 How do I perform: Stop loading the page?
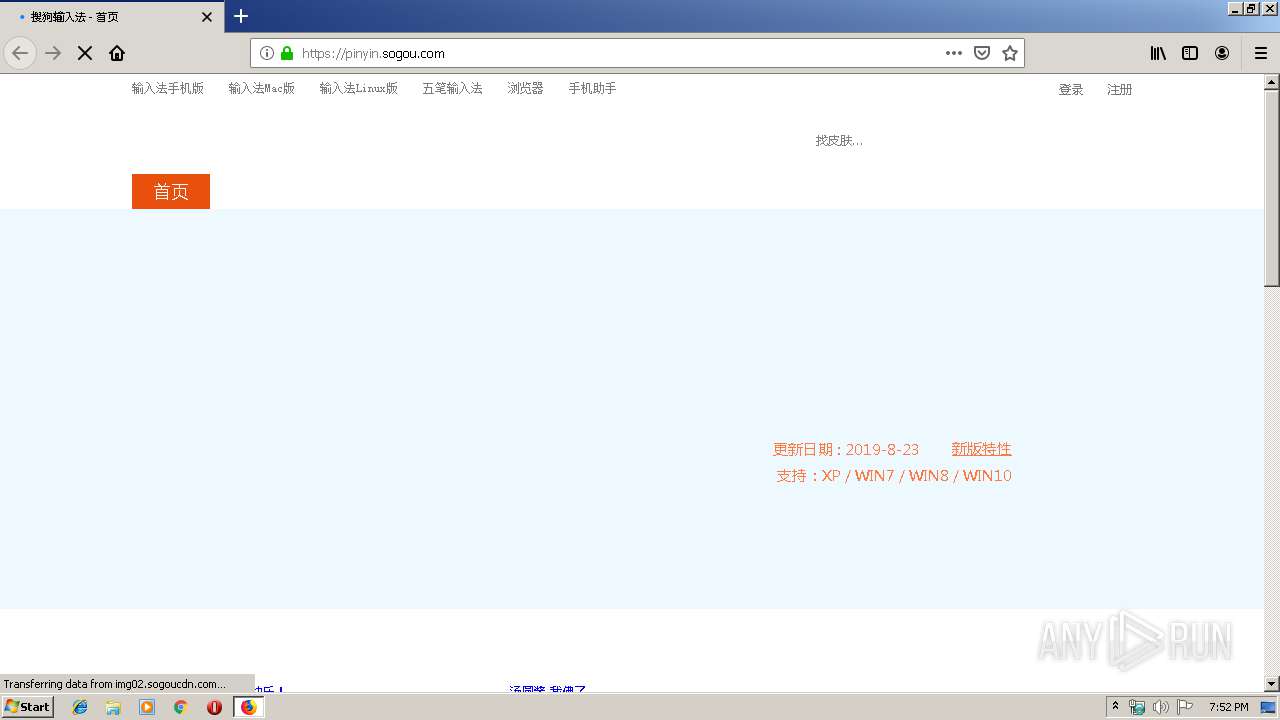(x=85, y=53)
